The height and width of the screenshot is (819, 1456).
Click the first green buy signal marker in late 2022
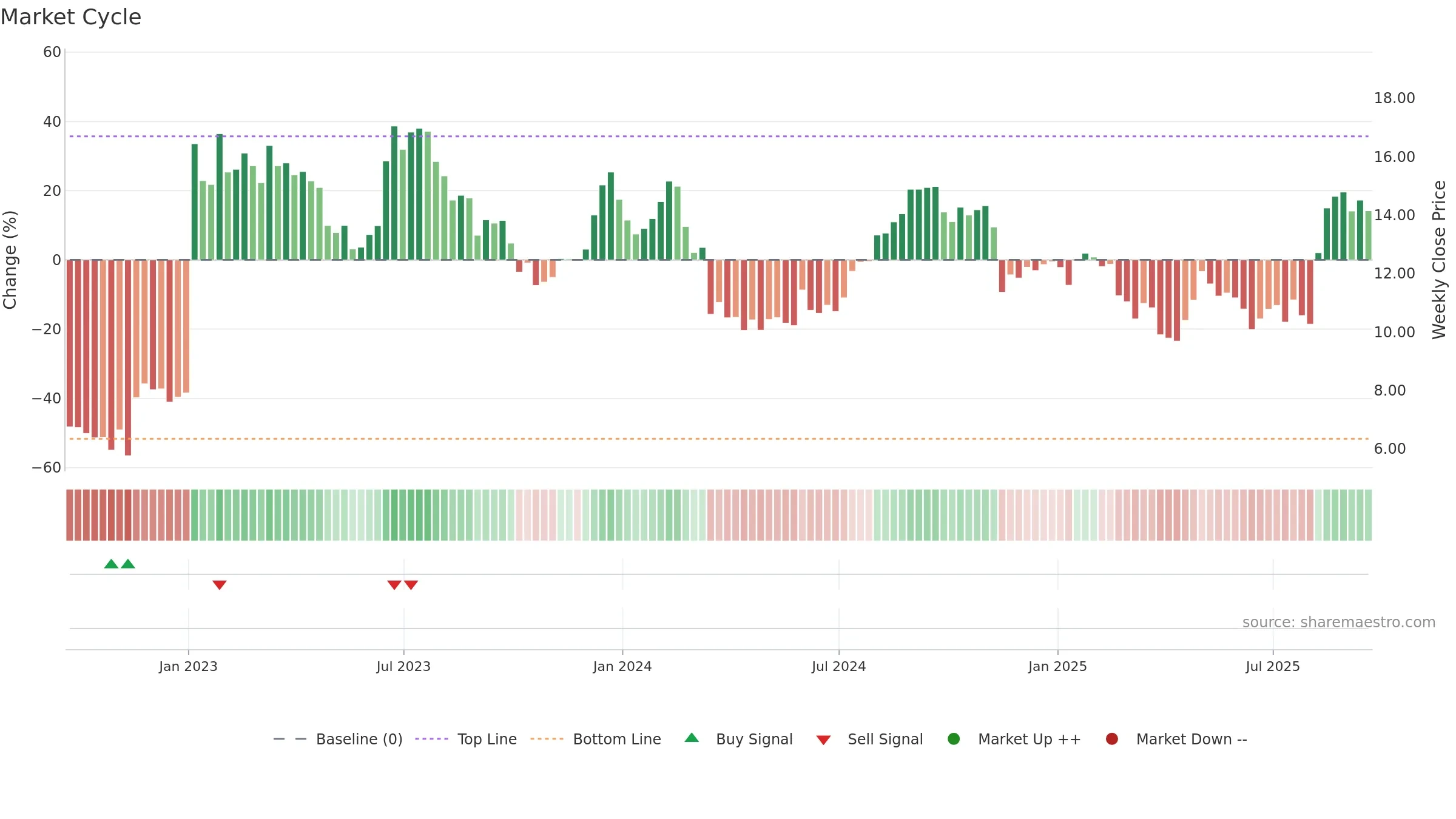(x=111, y=564)
